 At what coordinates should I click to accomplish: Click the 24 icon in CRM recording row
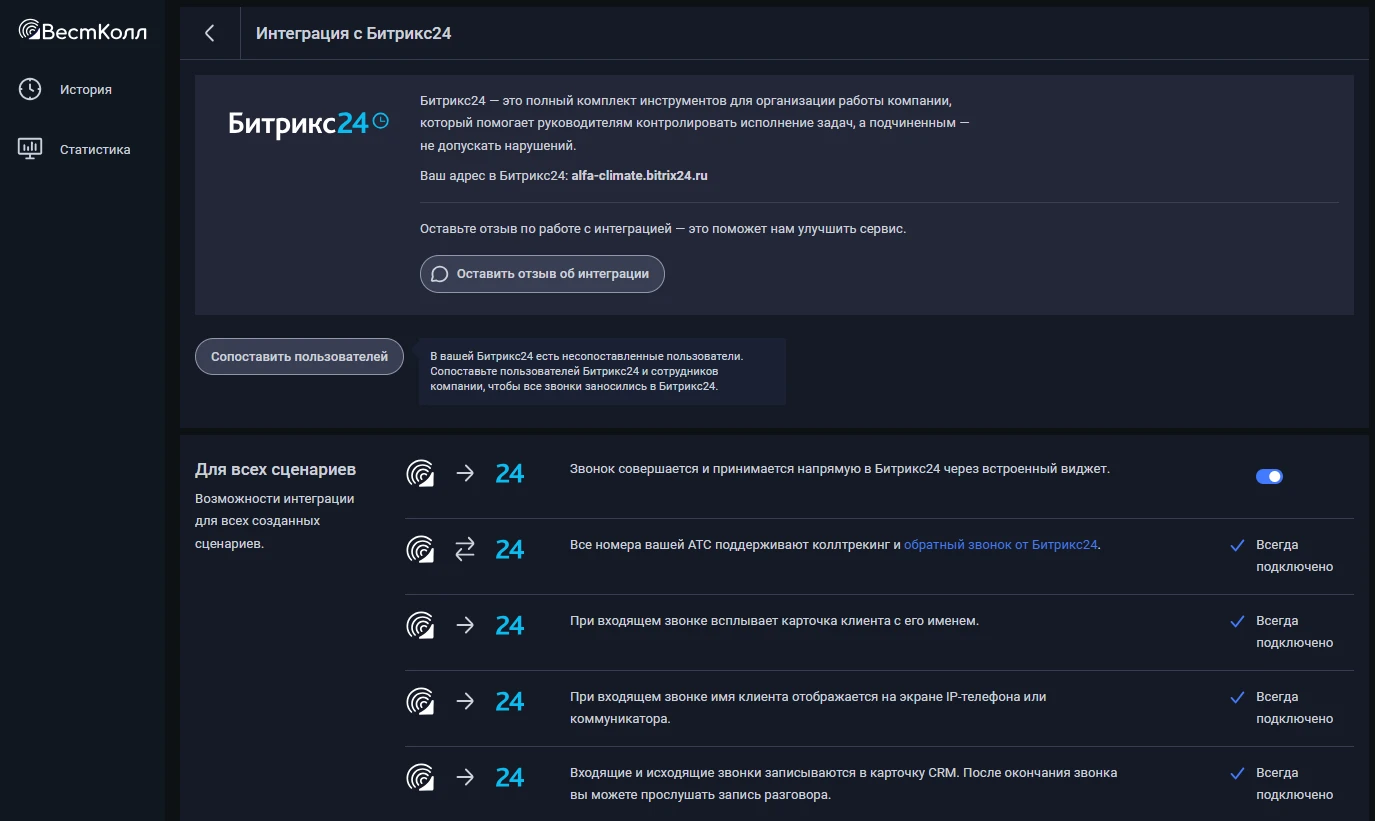[510, 777]
